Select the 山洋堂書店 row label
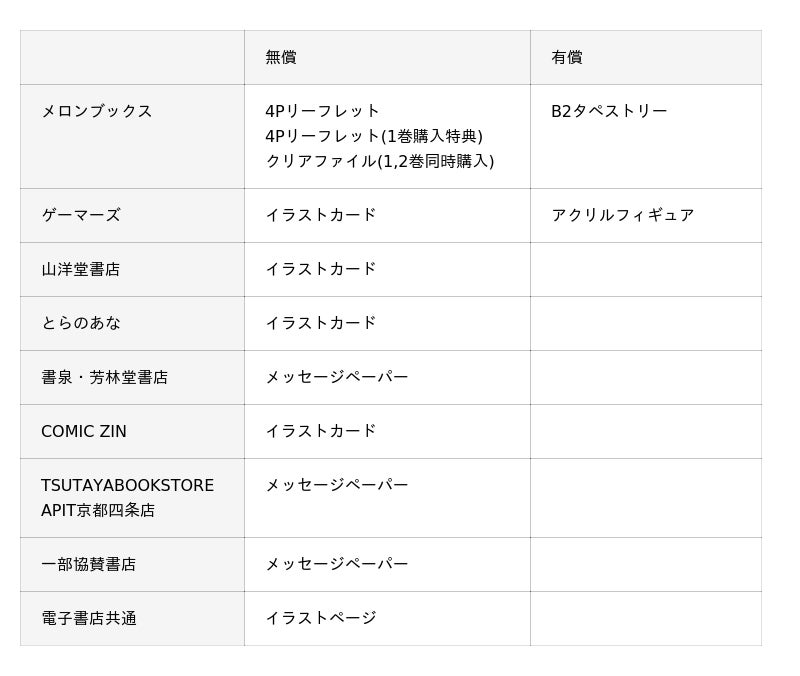Screen dimensions: 800x676 click(x=81, y=269)
